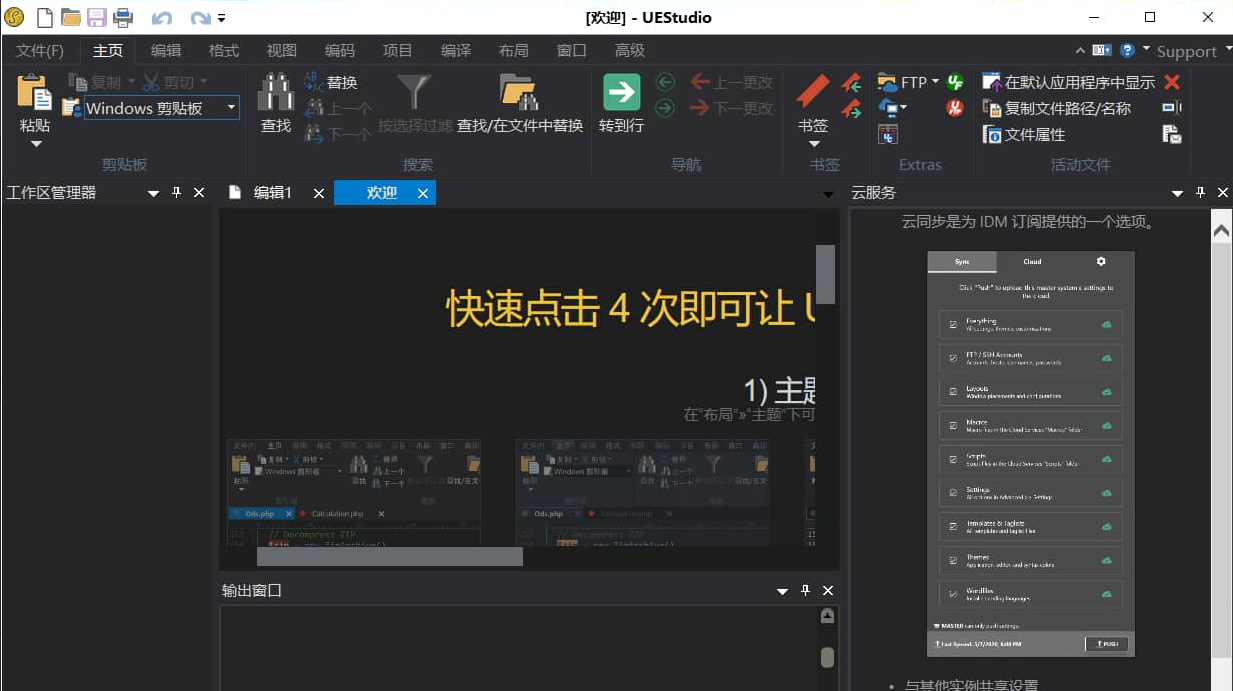Click the email file icon in 活动文件 group
Viewport: 1233px width, 691px height.
(x=1172, y=134)
